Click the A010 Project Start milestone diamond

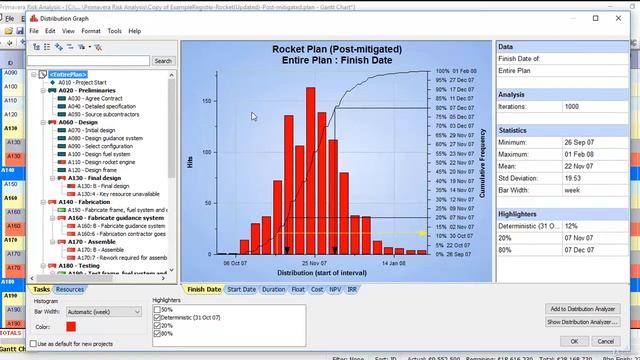[52, 82]
